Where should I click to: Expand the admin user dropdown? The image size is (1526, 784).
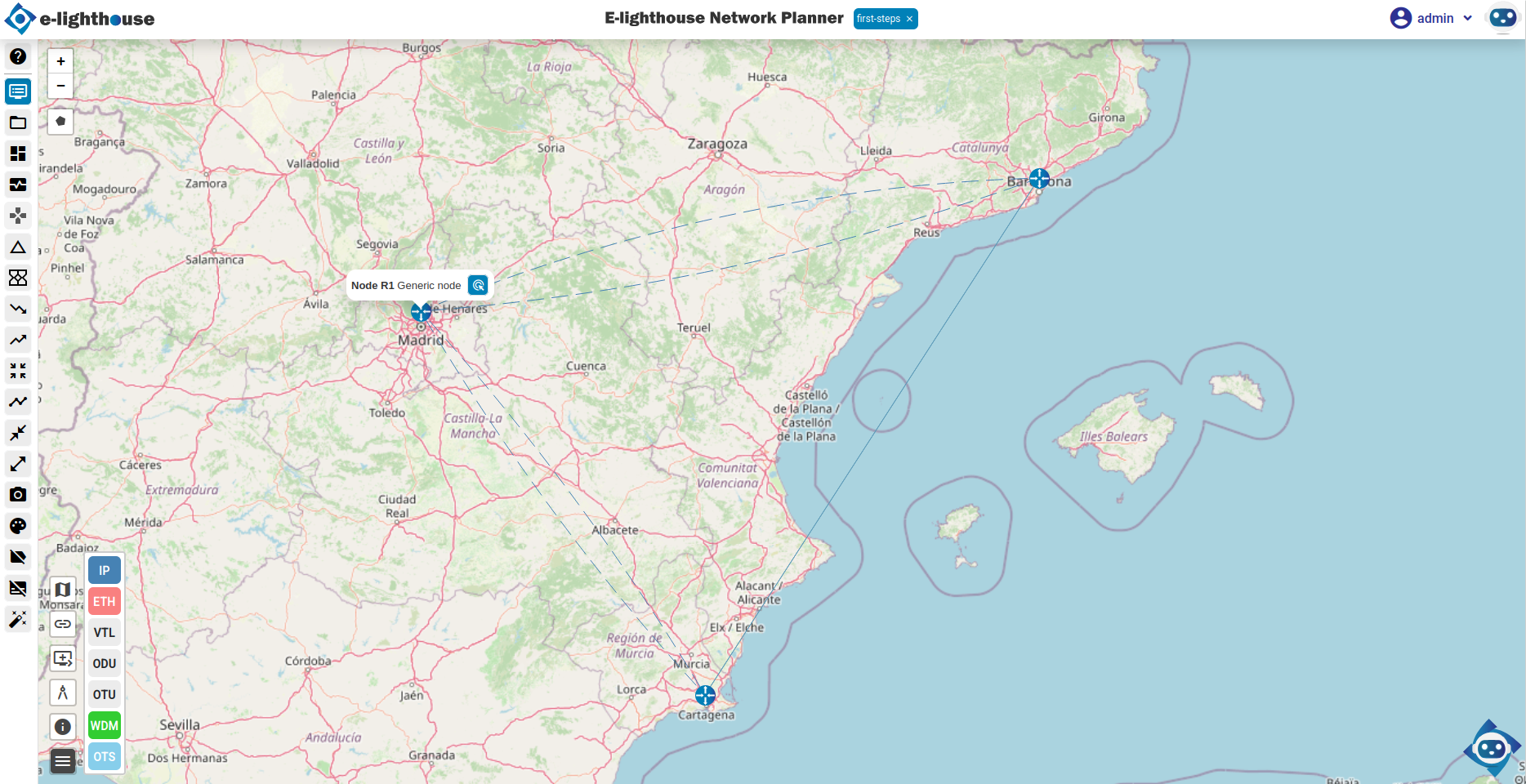click(1432, 18)
